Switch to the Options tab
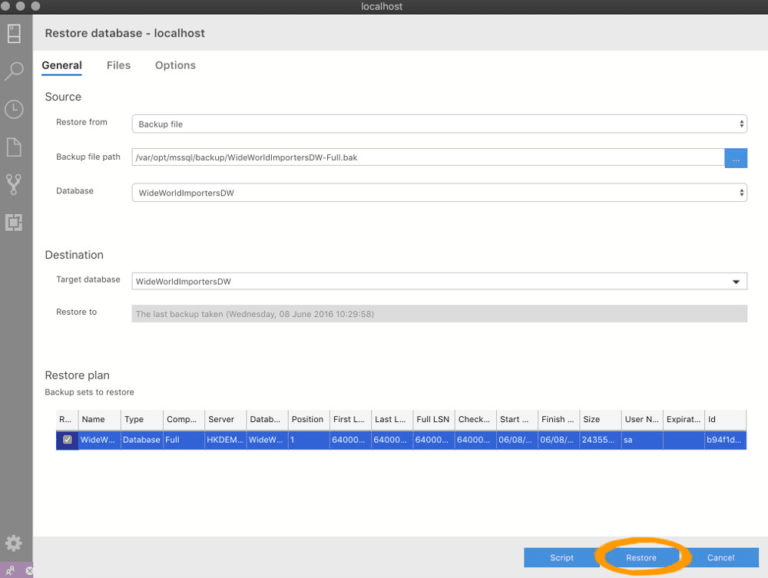This screenshot has height=578, width=768. [175, 66]
